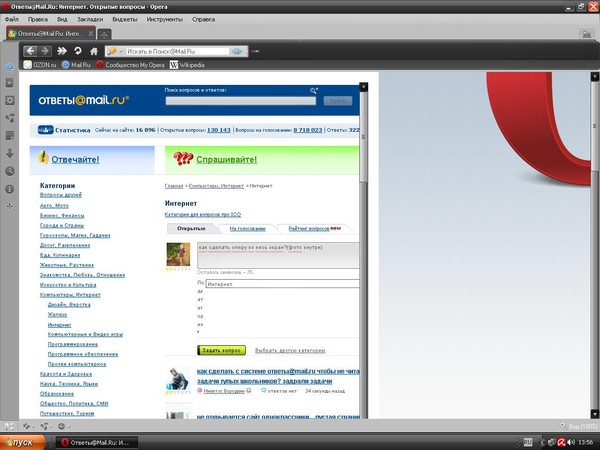Click the Fast Forward double-arrow button

click(62, 51)
